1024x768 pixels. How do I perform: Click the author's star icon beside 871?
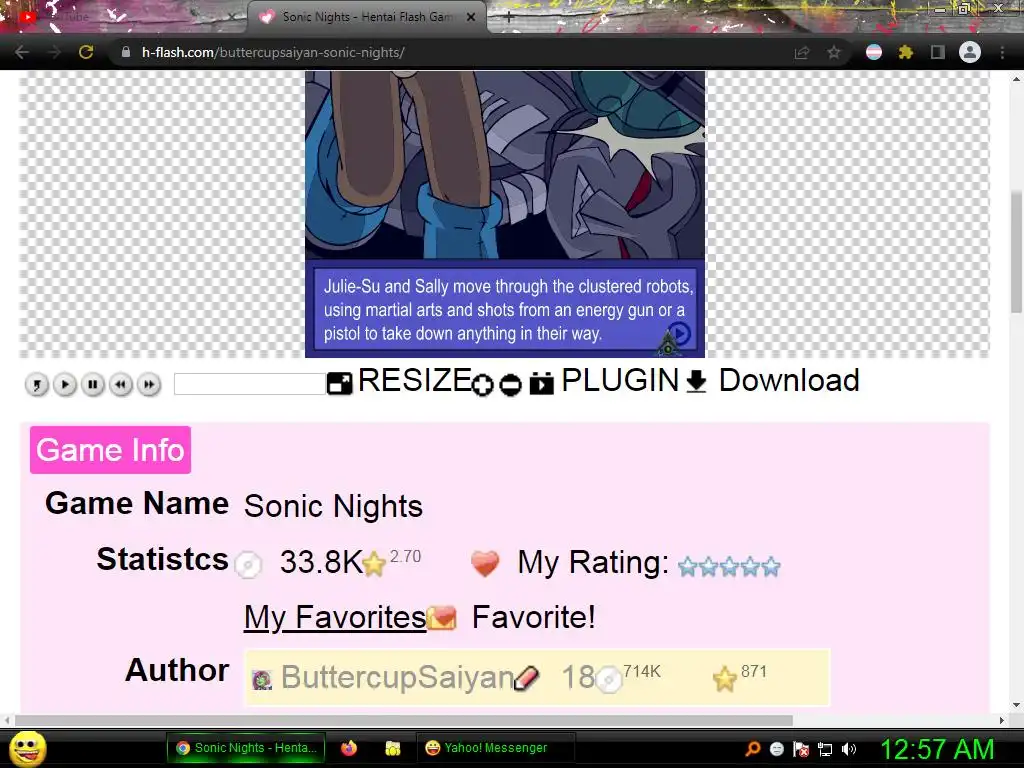(724, 679)
